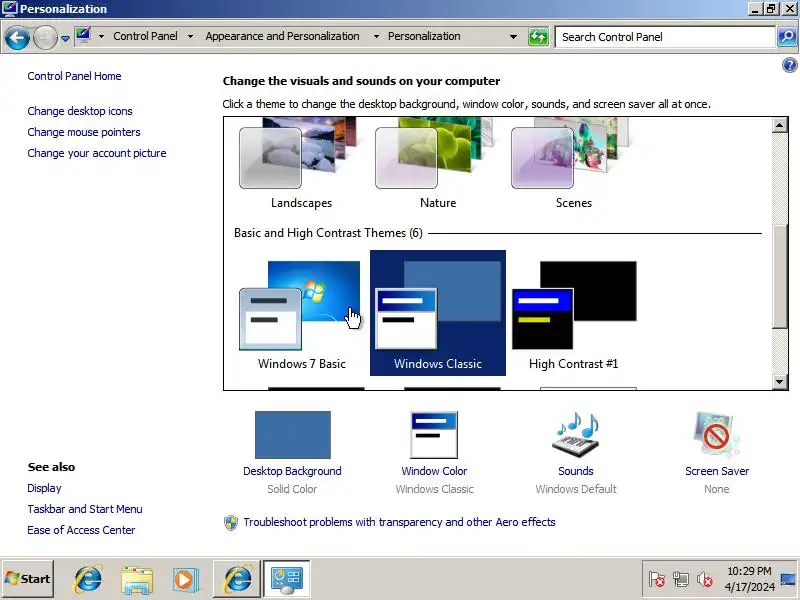Image resolution: width=800 pixels, height=600 pixels.
Task: Go to Control Panel Home
Action: 74,76
